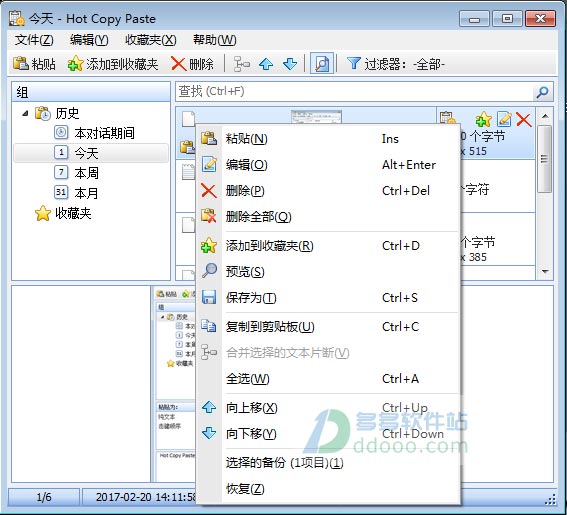Open the 文件(Z) menu

click(34, 40)
